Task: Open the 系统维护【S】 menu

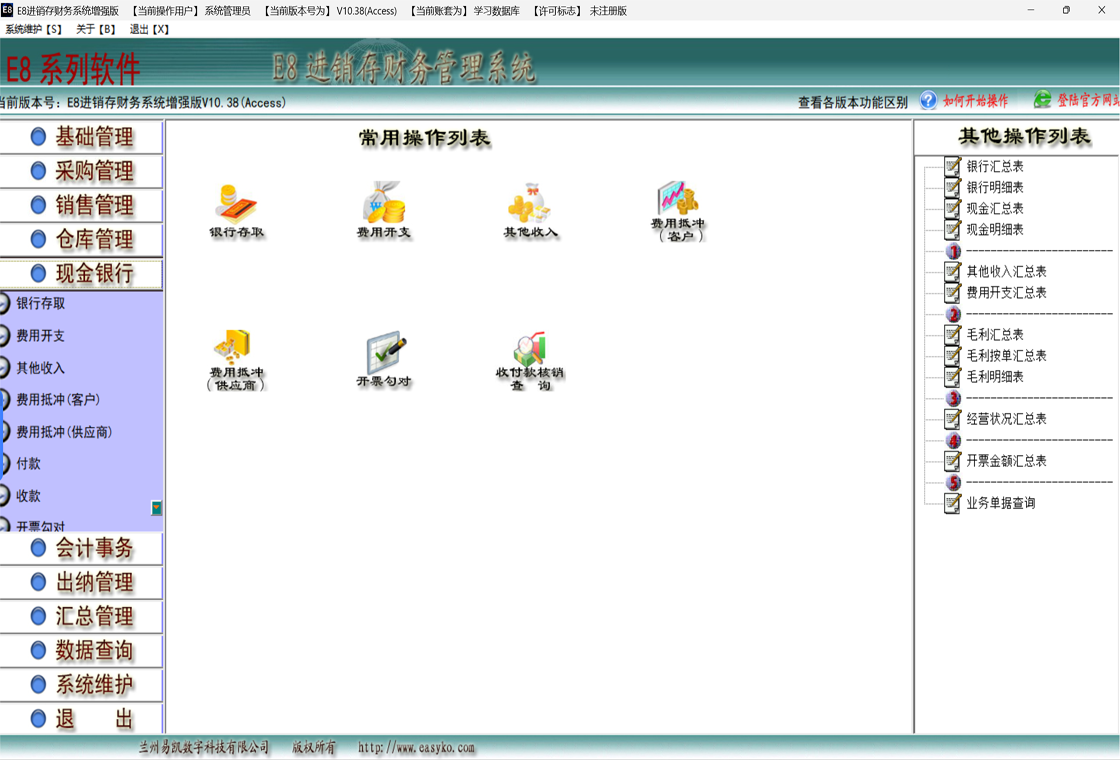Action: [34, 29]
